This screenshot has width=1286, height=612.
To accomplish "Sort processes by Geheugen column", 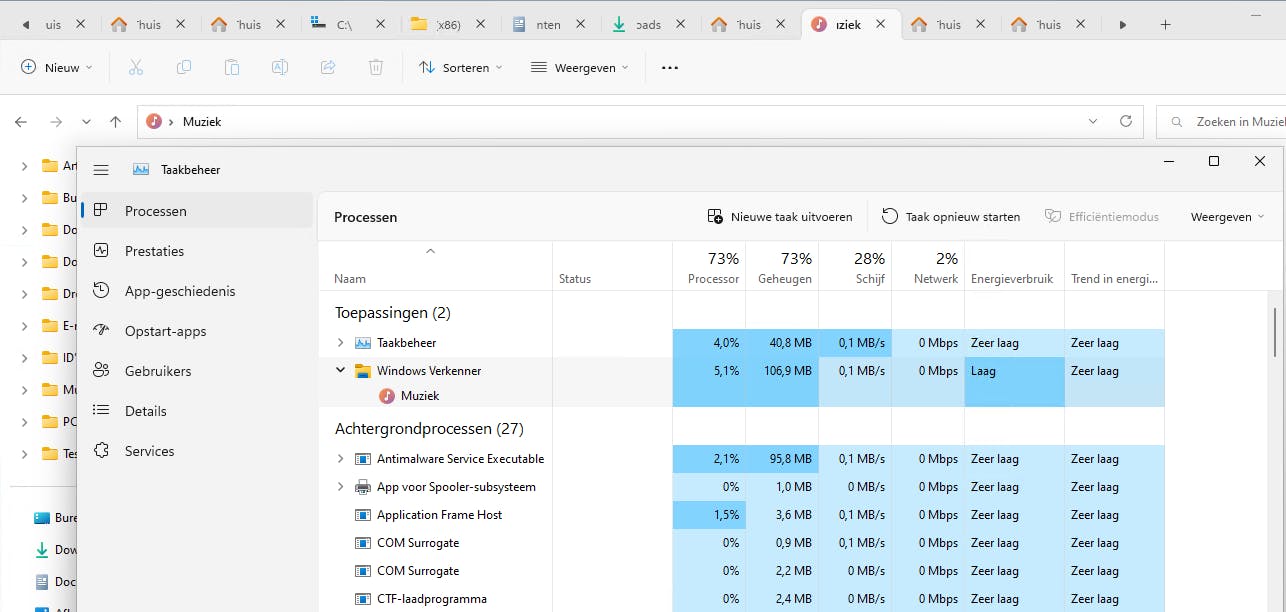I will [x=783, y=268].
